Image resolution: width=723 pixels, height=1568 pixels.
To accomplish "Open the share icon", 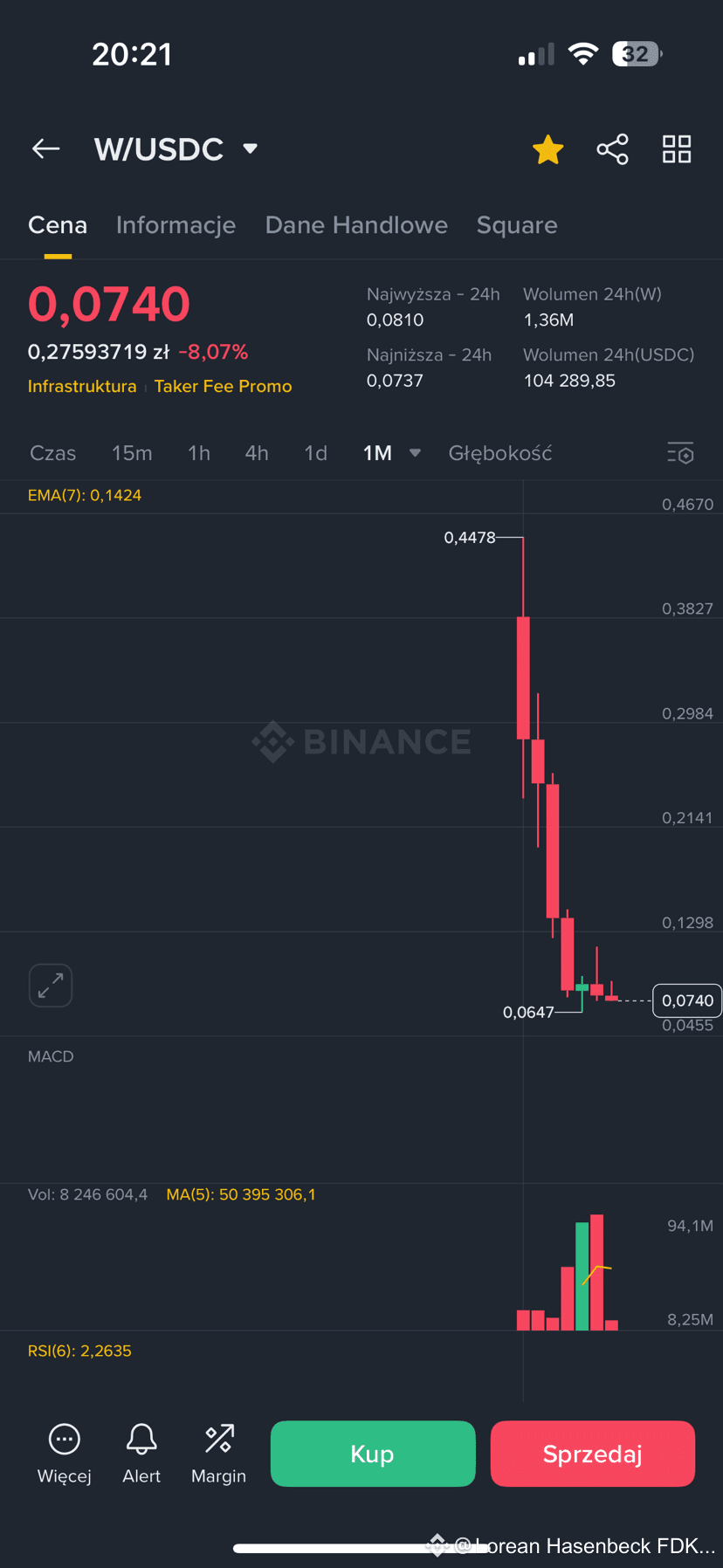I will [x=613, y=149].
